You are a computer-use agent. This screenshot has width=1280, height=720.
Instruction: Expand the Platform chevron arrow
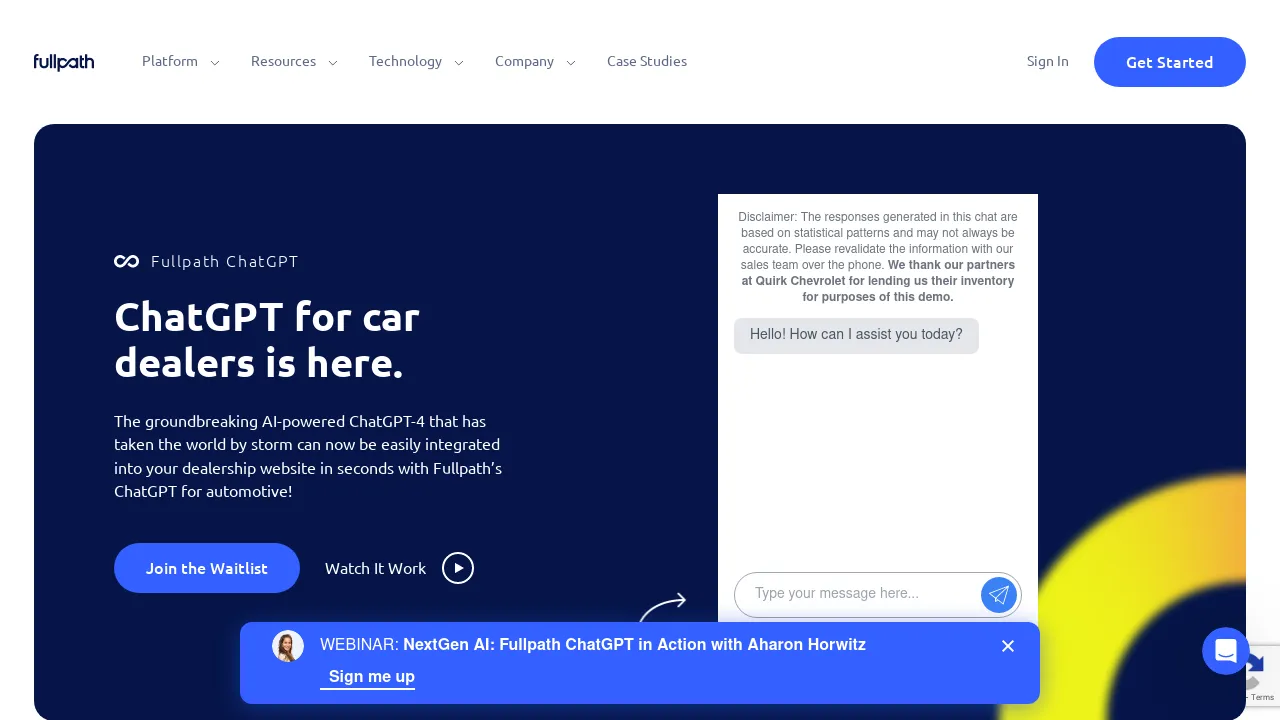tap(215, 62)
